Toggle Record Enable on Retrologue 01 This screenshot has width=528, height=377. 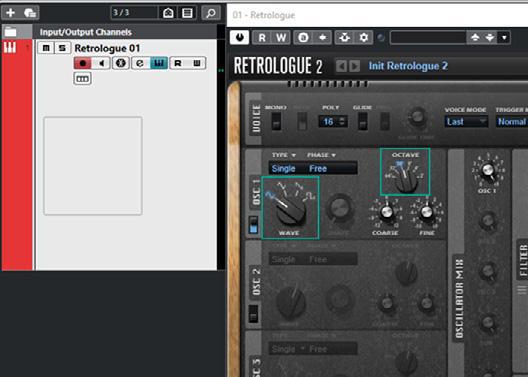click(x=83, y=63)
